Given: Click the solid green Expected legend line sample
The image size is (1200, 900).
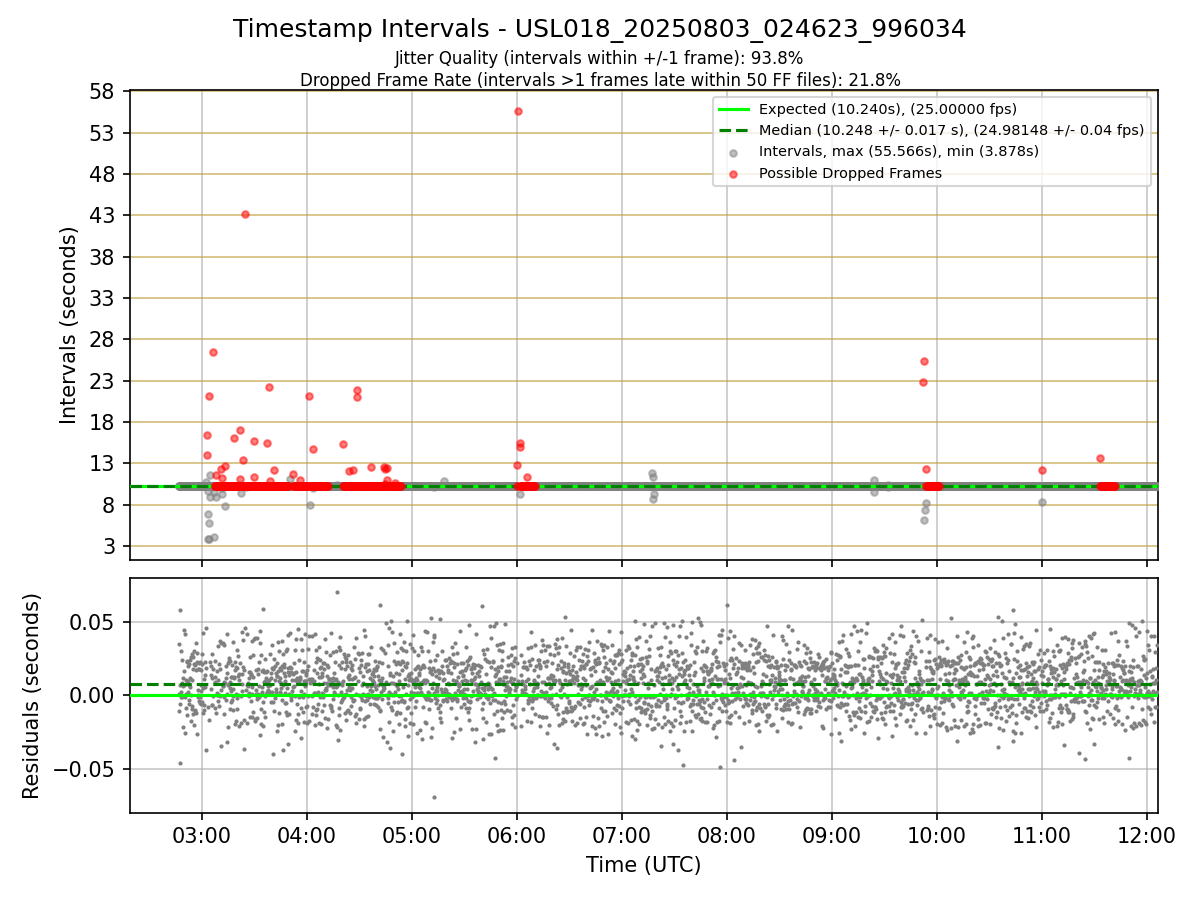Looking at the screenshot, I should 734,109.
